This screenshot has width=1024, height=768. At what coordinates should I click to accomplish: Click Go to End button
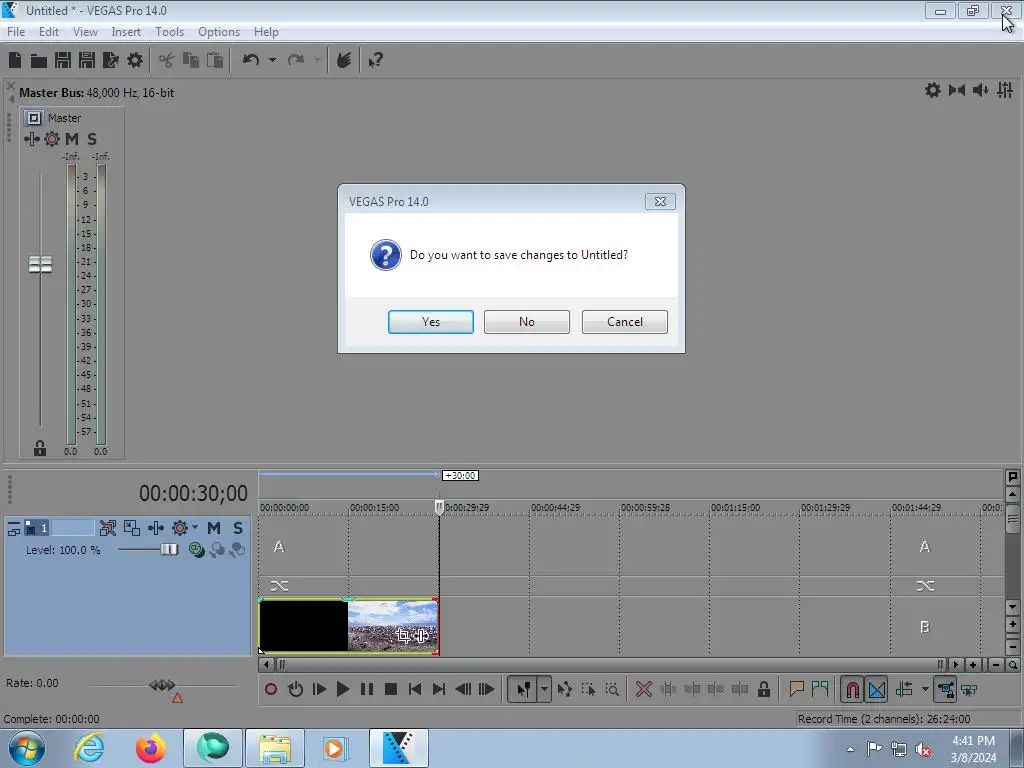(x=439, y=689)
